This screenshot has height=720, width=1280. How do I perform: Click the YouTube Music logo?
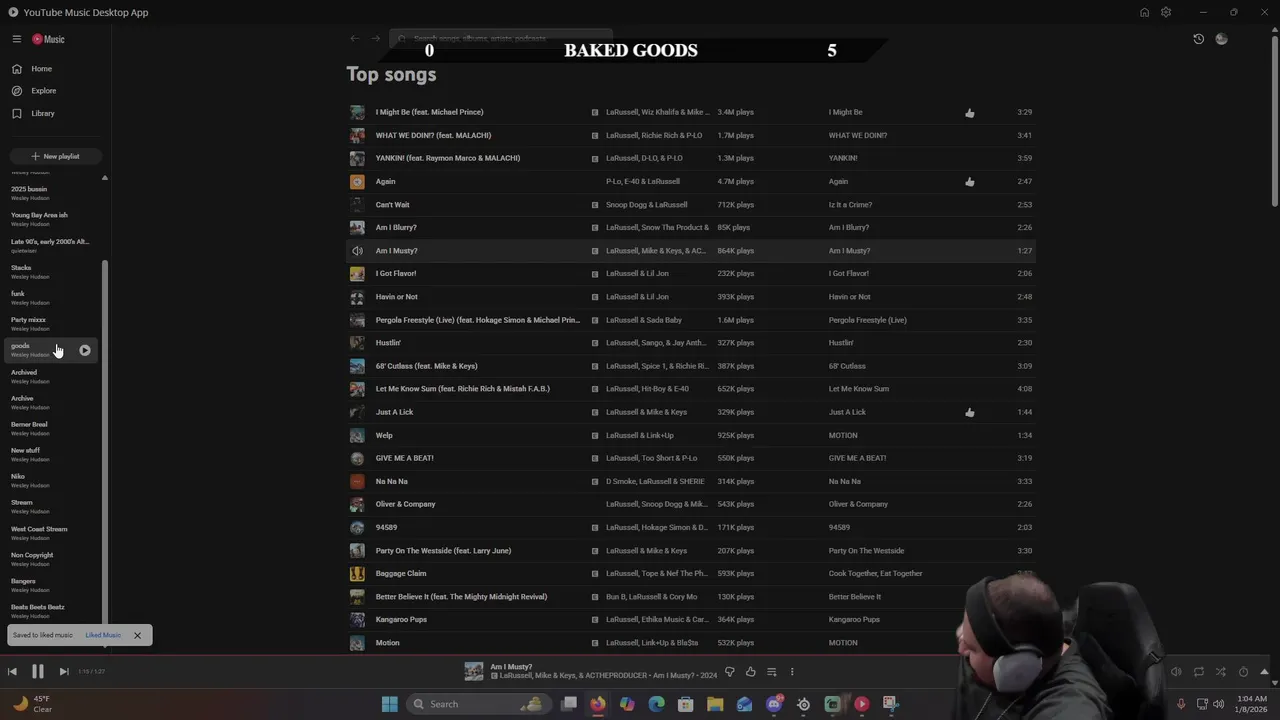(48, 39)
